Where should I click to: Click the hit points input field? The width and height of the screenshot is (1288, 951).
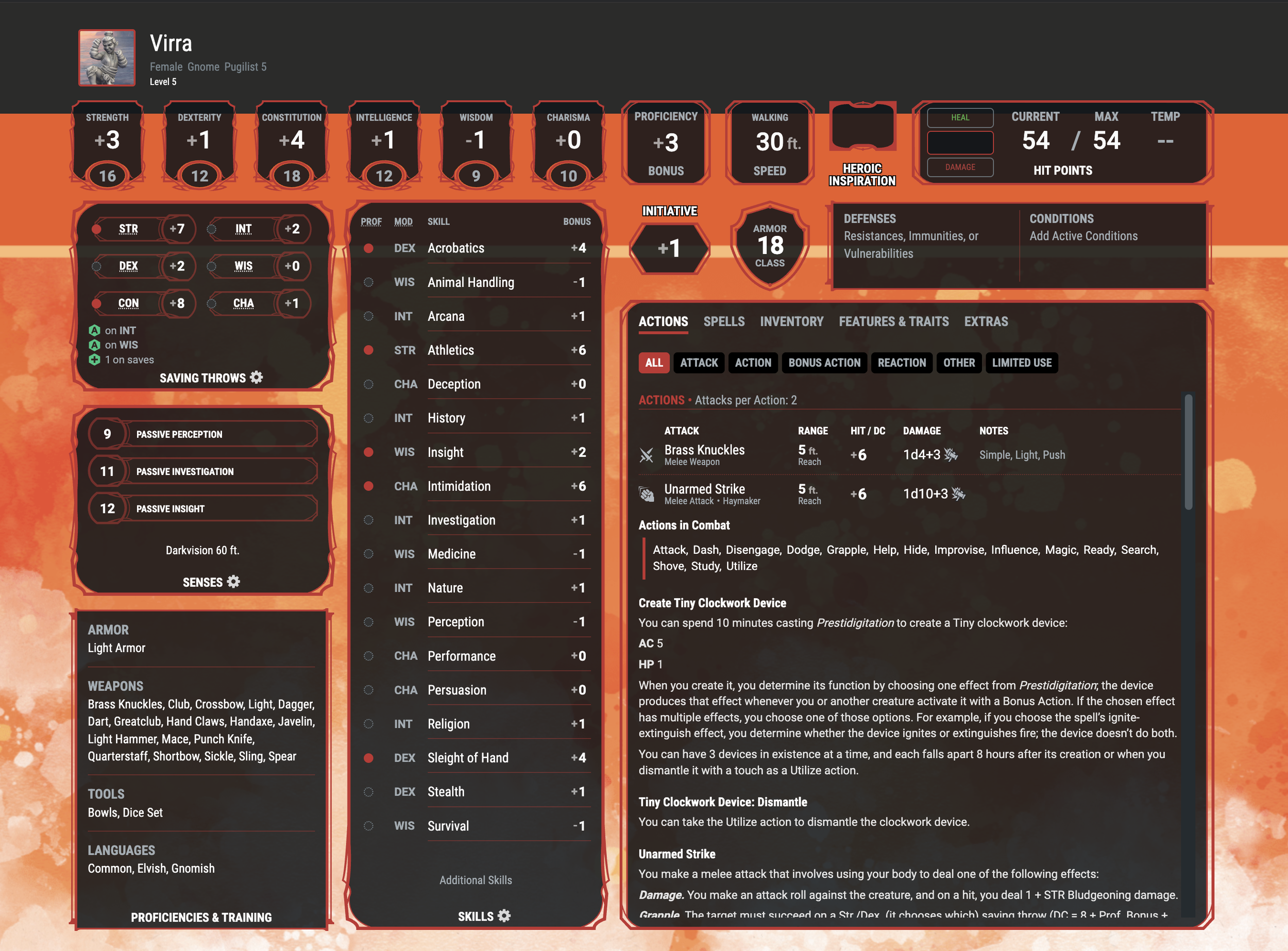960,142
